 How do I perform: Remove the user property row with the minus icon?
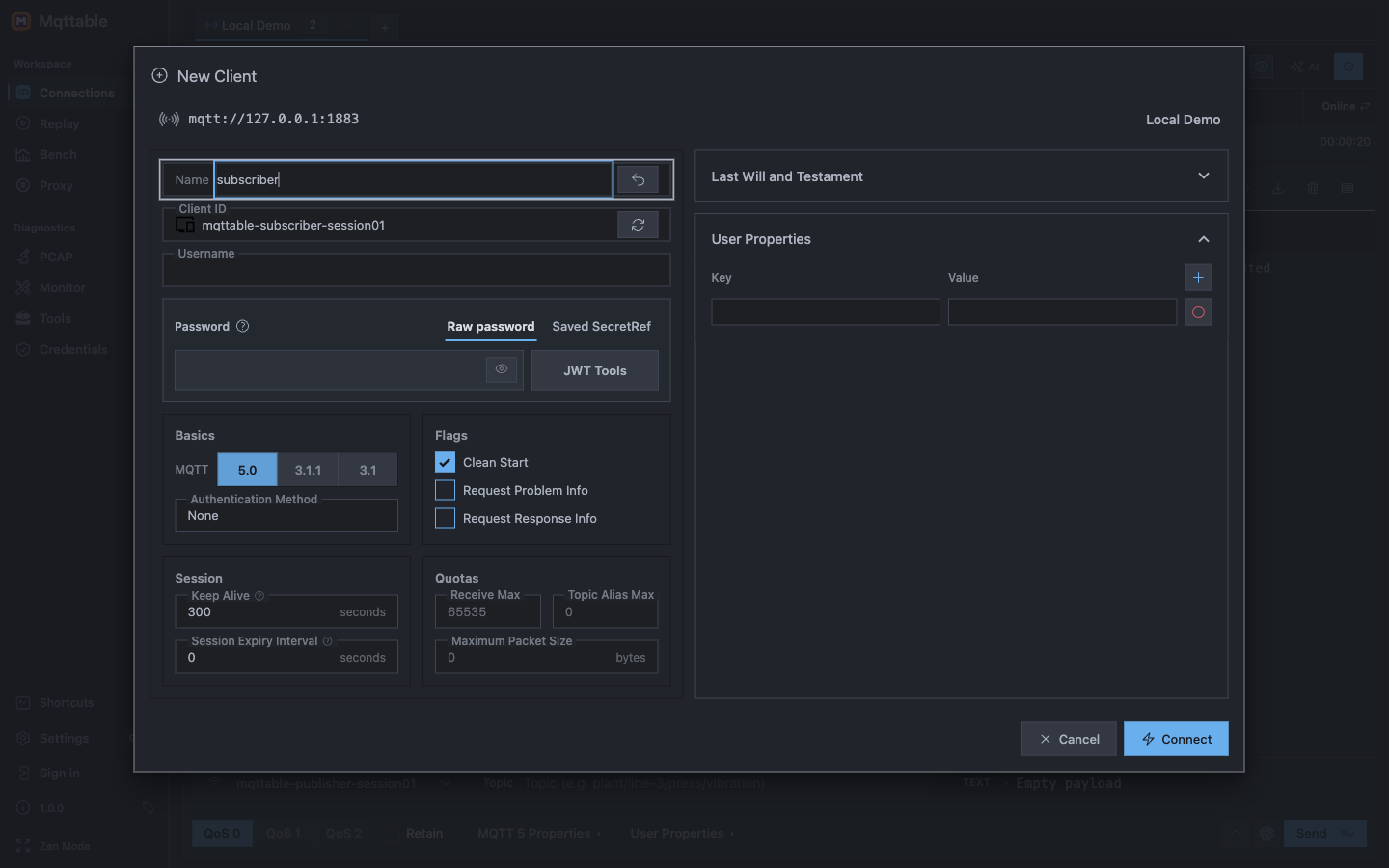[1198, 312]
